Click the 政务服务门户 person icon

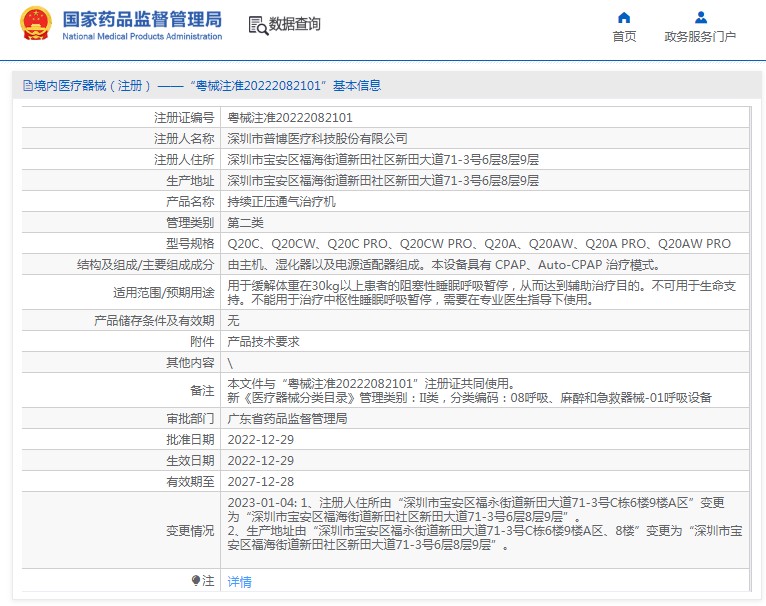(x=700, y=17)
